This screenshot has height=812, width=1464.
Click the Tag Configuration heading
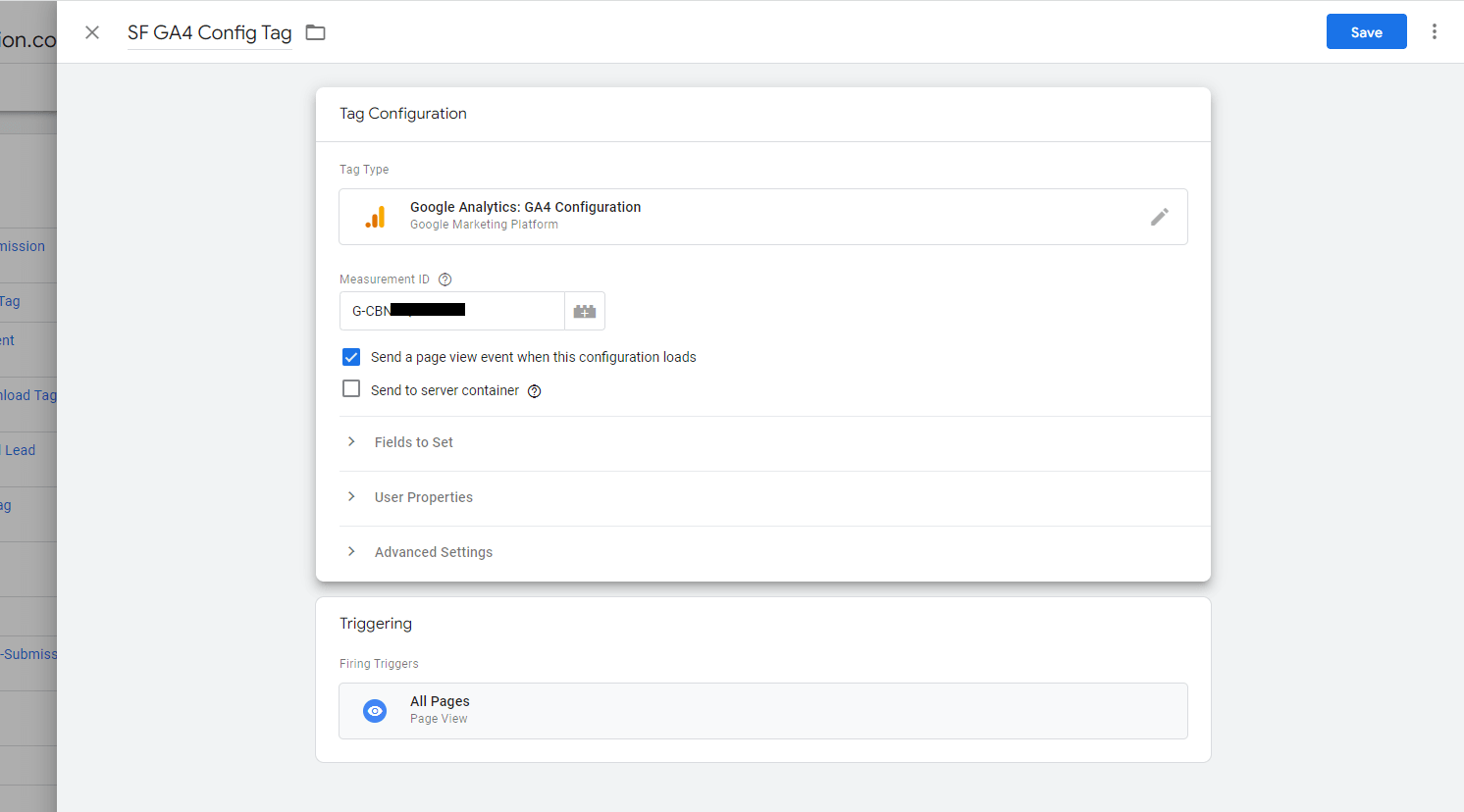(402, 114)
